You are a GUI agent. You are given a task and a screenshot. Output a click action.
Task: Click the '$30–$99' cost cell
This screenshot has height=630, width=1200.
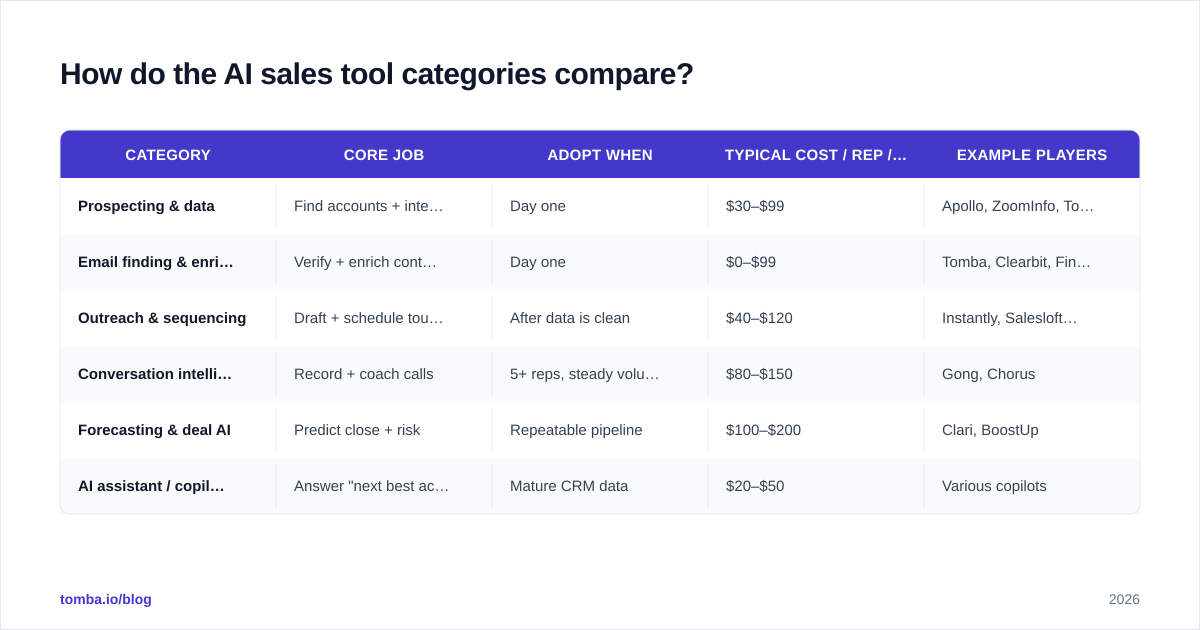click(816, 206)
